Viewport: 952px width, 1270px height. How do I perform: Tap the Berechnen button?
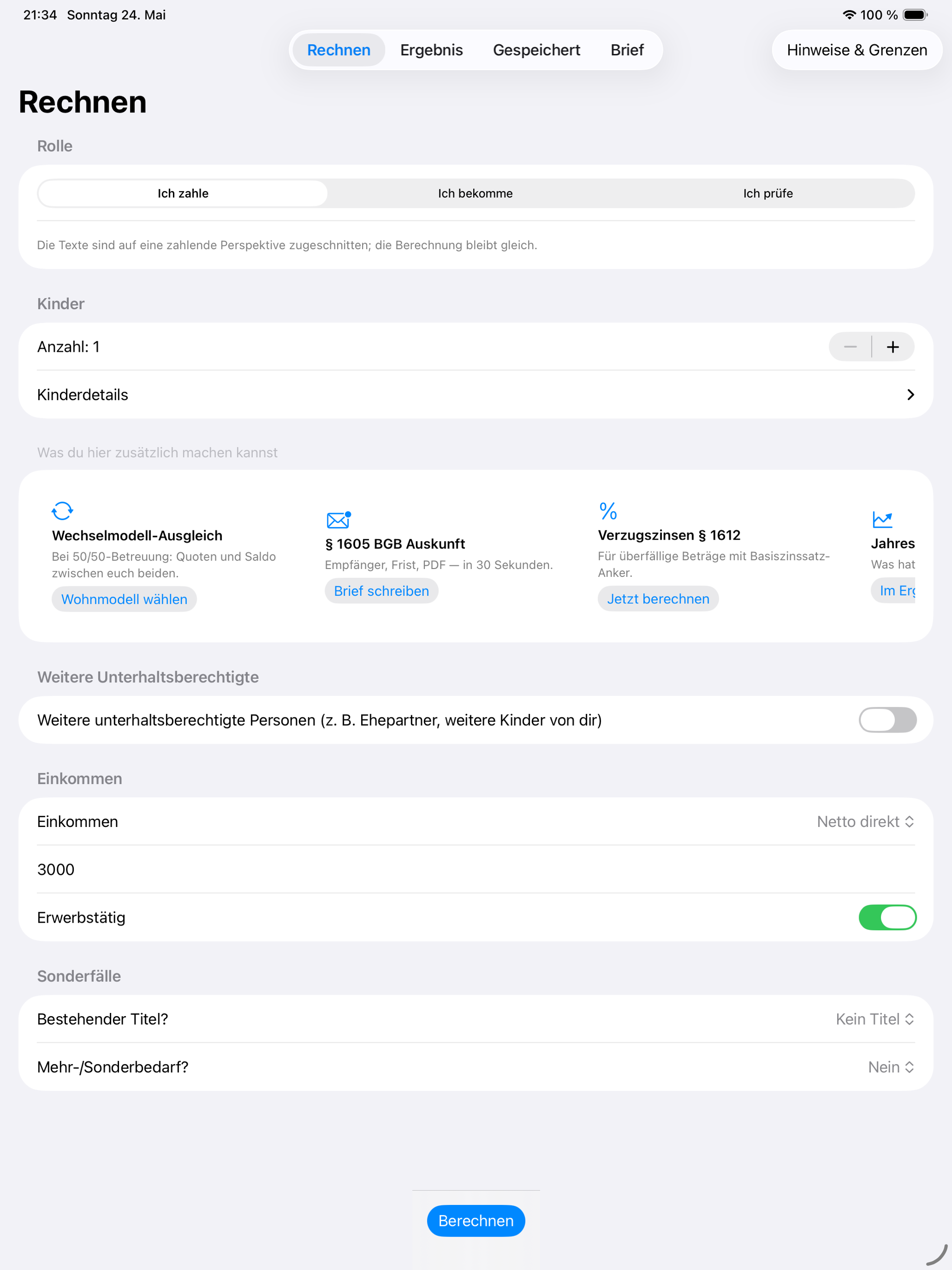476,1221
